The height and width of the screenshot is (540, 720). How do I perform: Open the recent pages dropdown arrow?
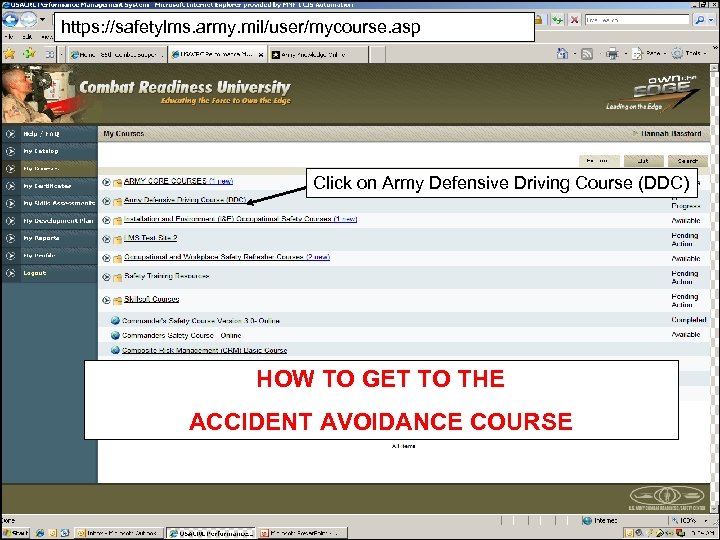tap(43, 20)
